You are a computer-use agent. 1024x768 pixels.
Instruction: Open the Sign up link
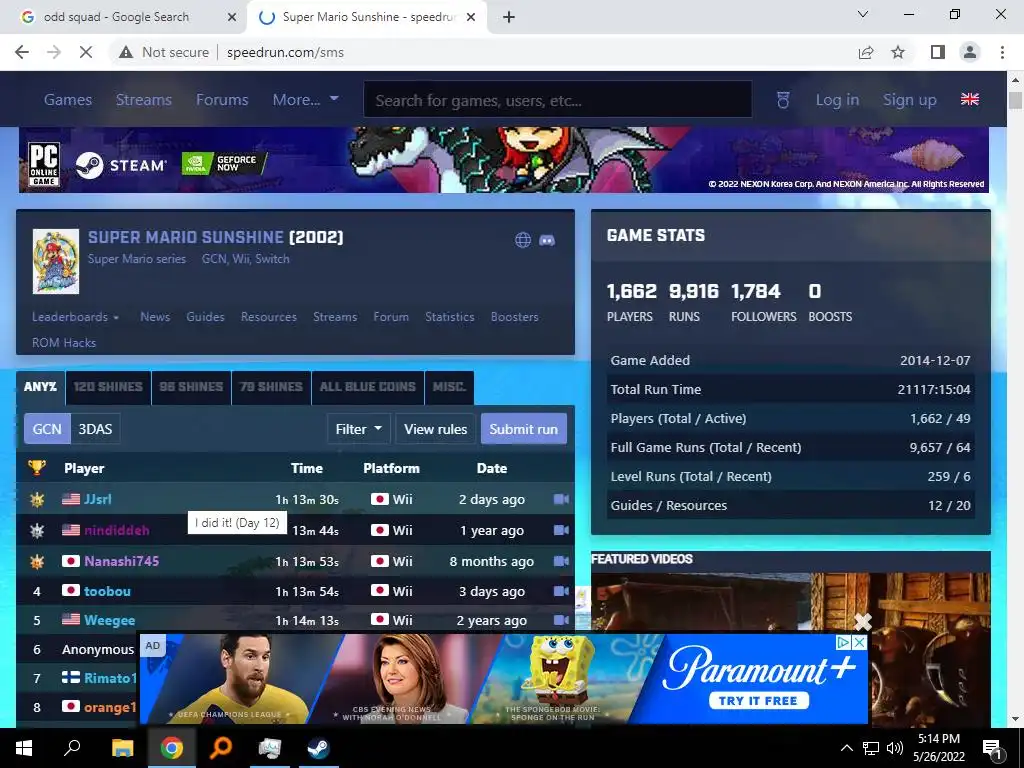pyautogui.click(x=910, y=100)
